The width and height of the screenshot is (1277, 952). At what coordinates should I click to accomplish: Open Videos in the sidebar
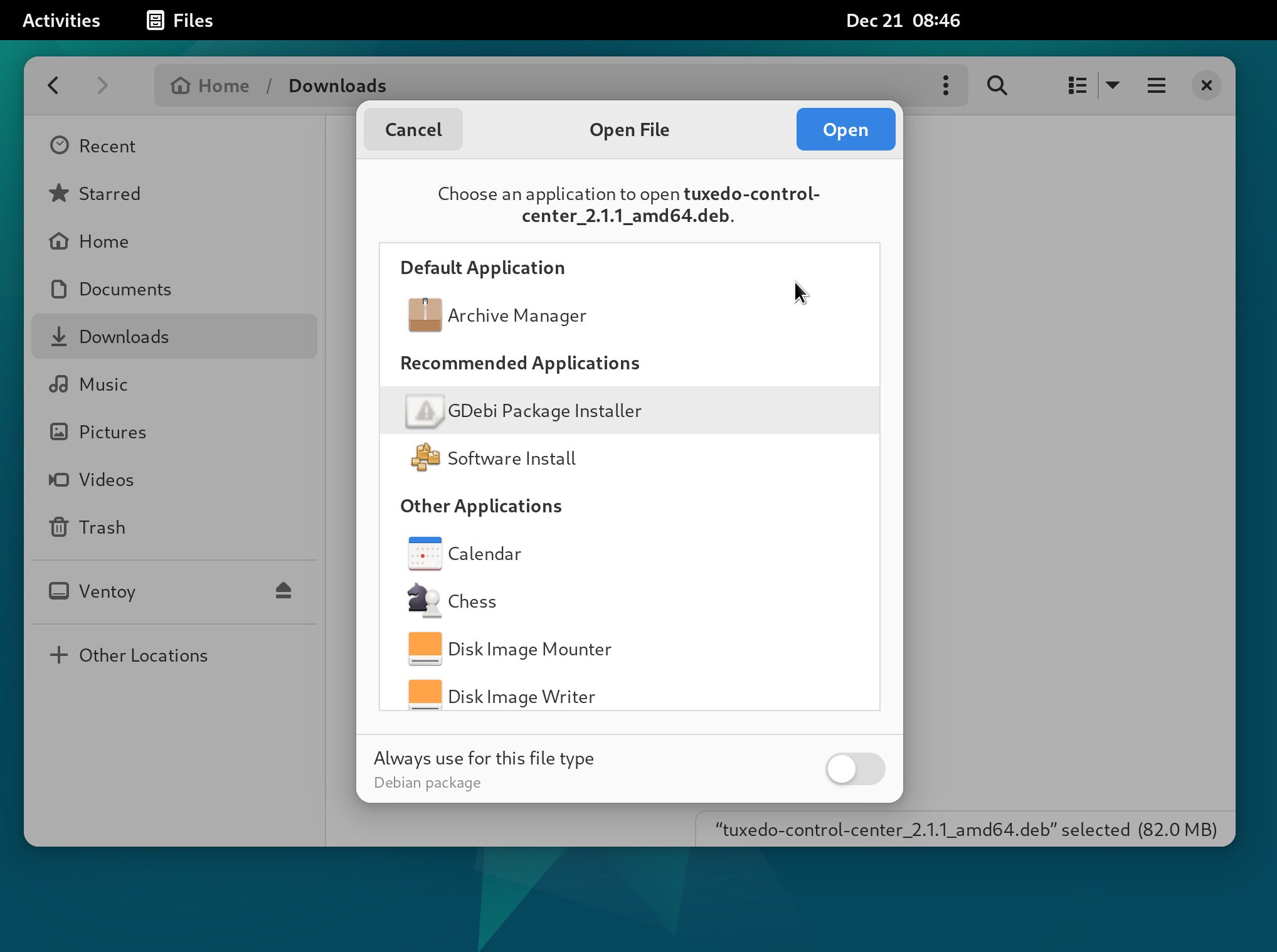(x=174, y=479)
